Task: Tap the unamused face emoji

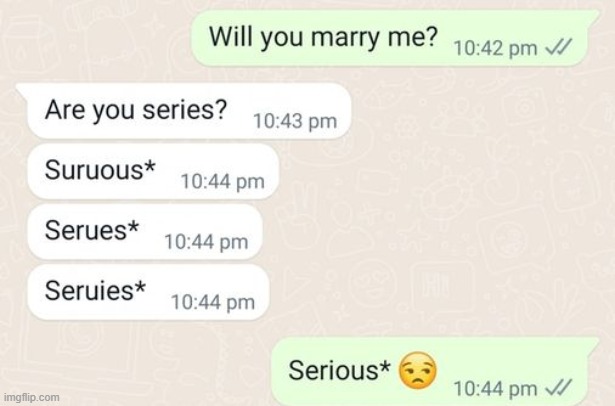Action: pyautogui.click(x=417, y=370)
